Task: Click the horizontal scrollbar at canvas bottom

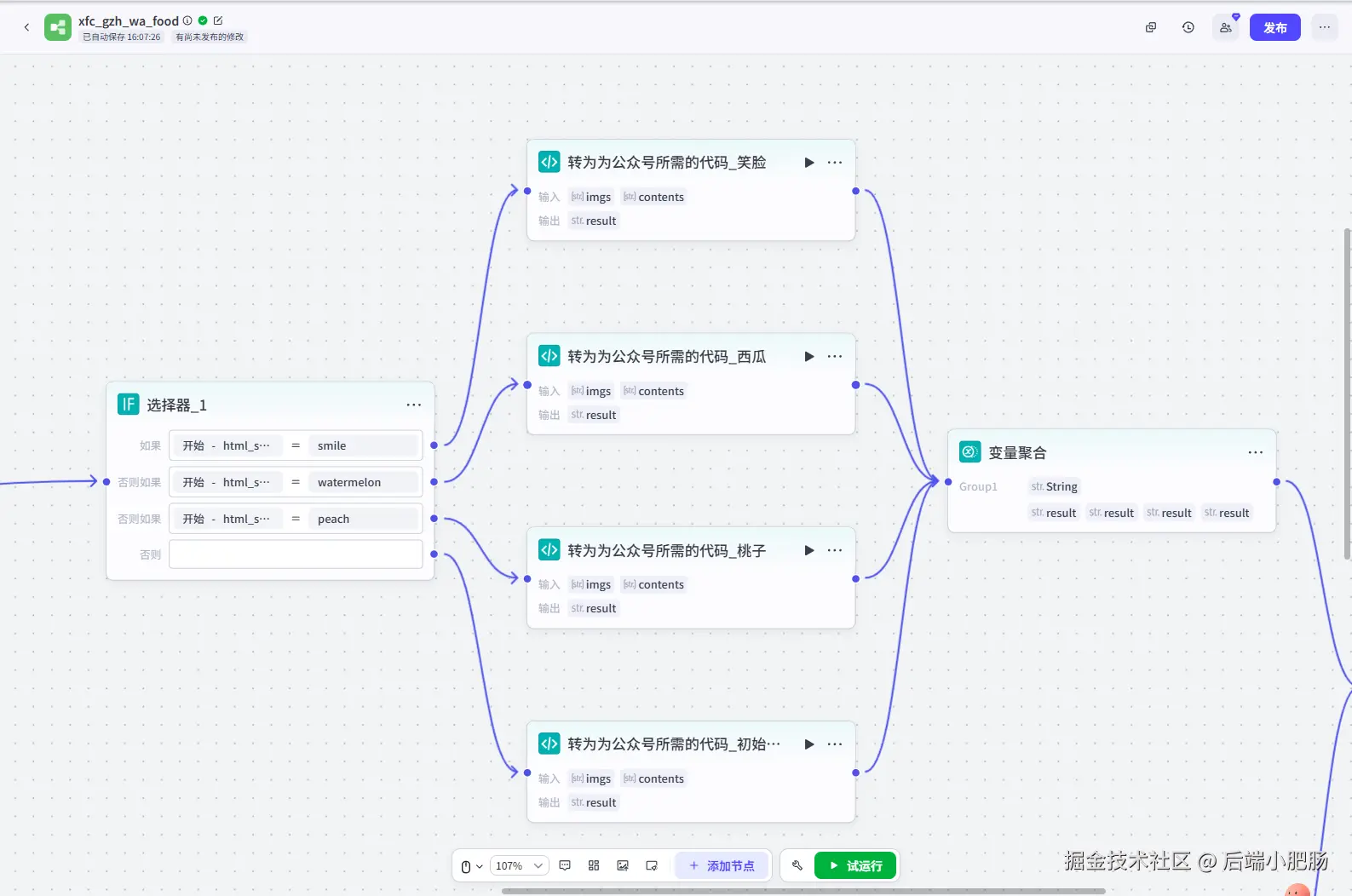Action: 803,891
